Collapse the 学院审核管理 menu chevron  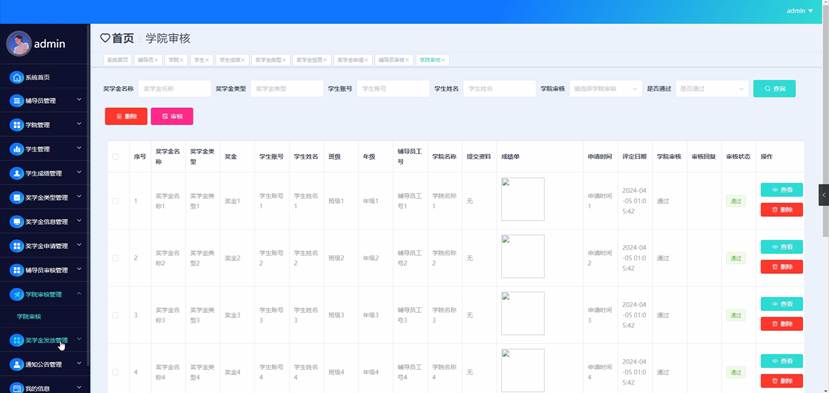79,293
